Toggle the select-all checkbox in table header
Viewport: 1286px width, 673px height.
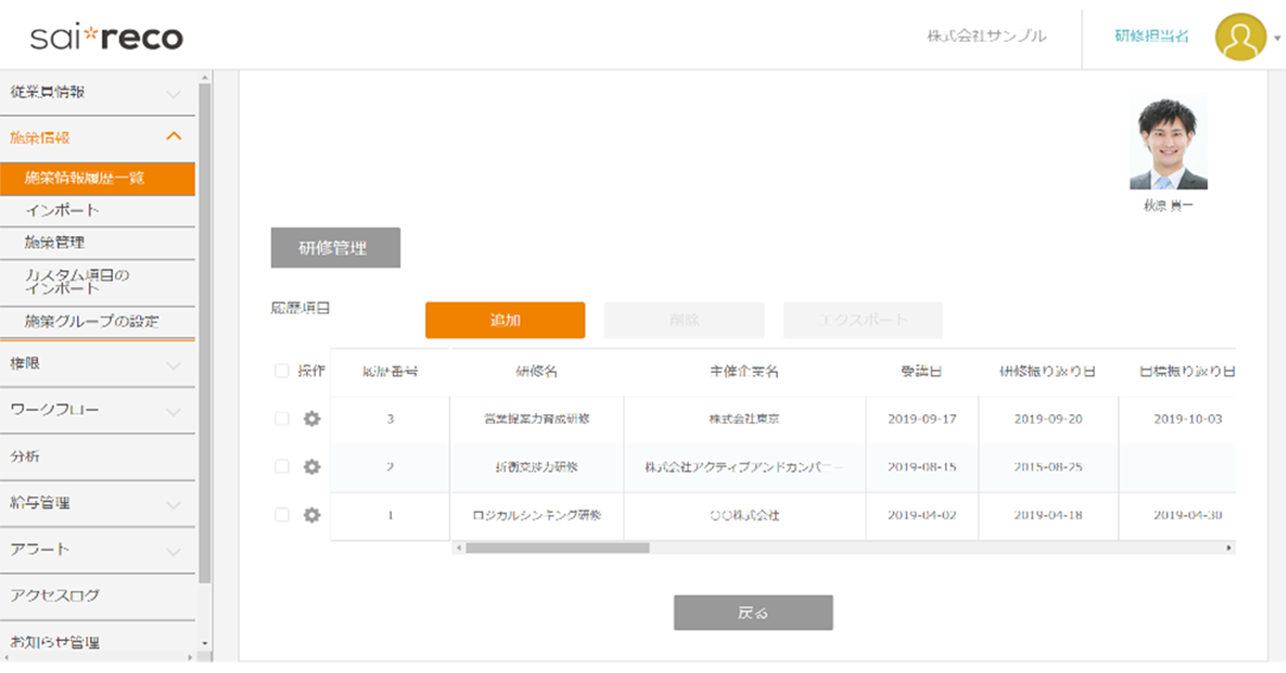(x=282, y=371)
